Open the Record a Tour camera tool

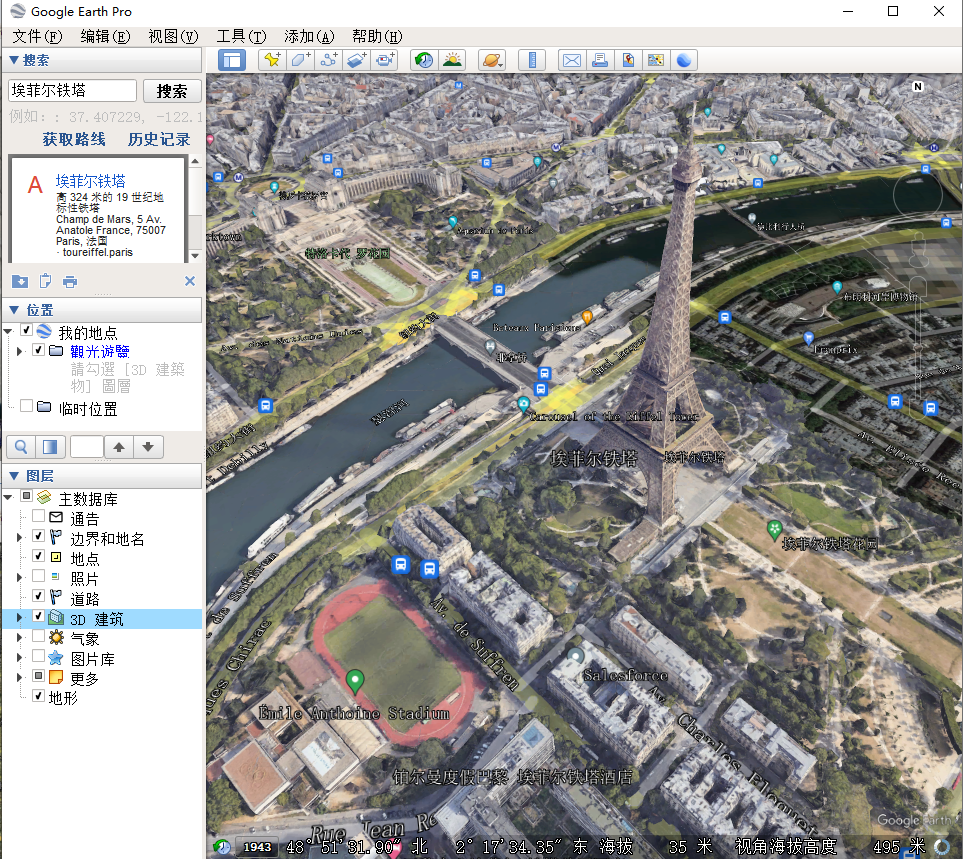386,60
